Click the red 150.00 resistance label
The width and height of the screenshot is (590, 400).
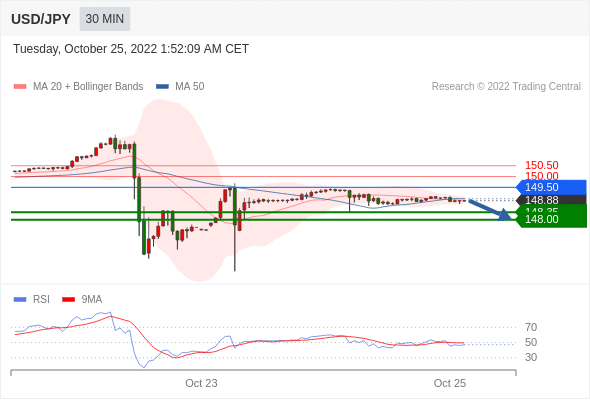(x=541, y=175)
